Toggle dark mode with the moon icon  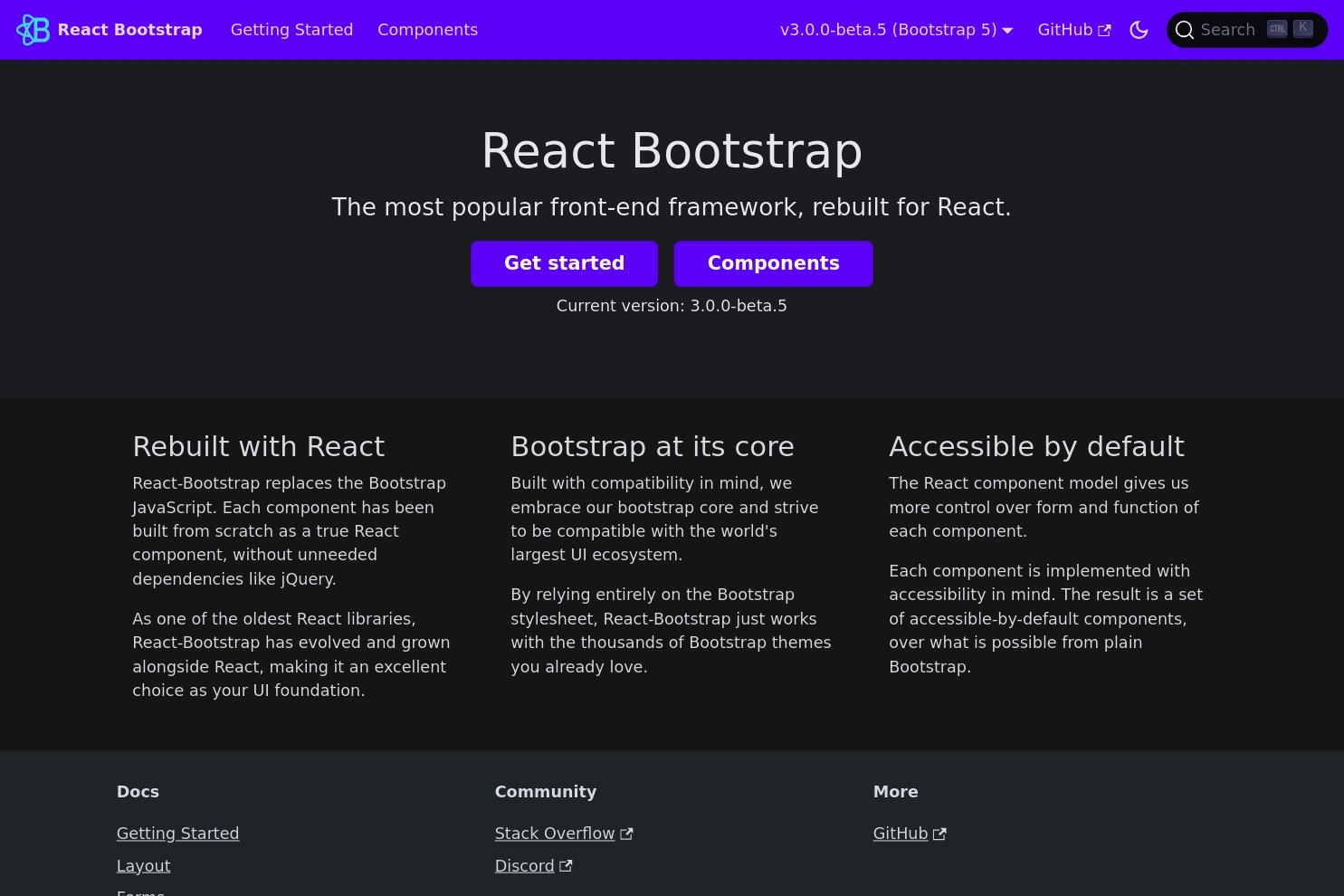point(1139,30)
